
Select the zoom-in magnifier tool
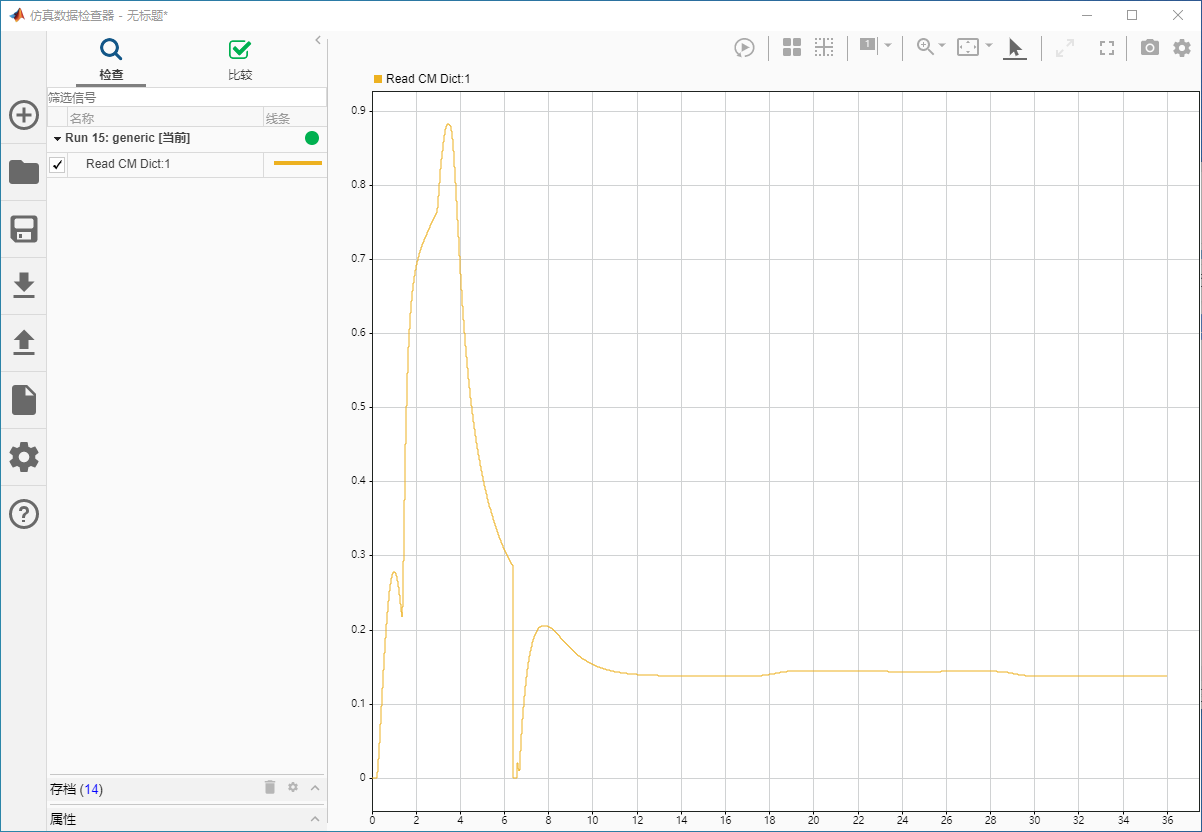tap(925, 47)
